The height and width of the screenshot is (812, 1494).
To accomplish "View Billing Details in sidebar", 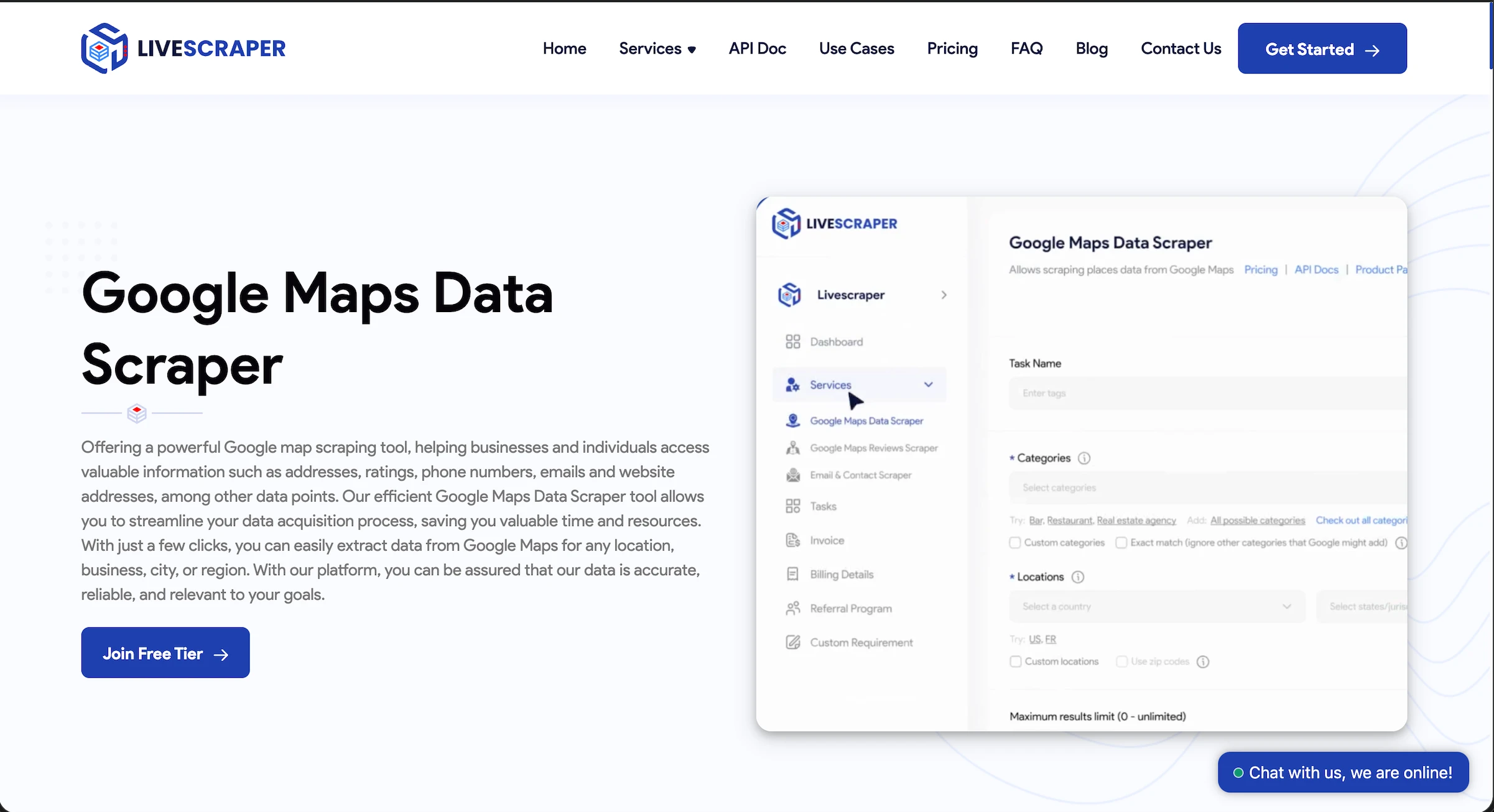I will [x=841, y=574].
